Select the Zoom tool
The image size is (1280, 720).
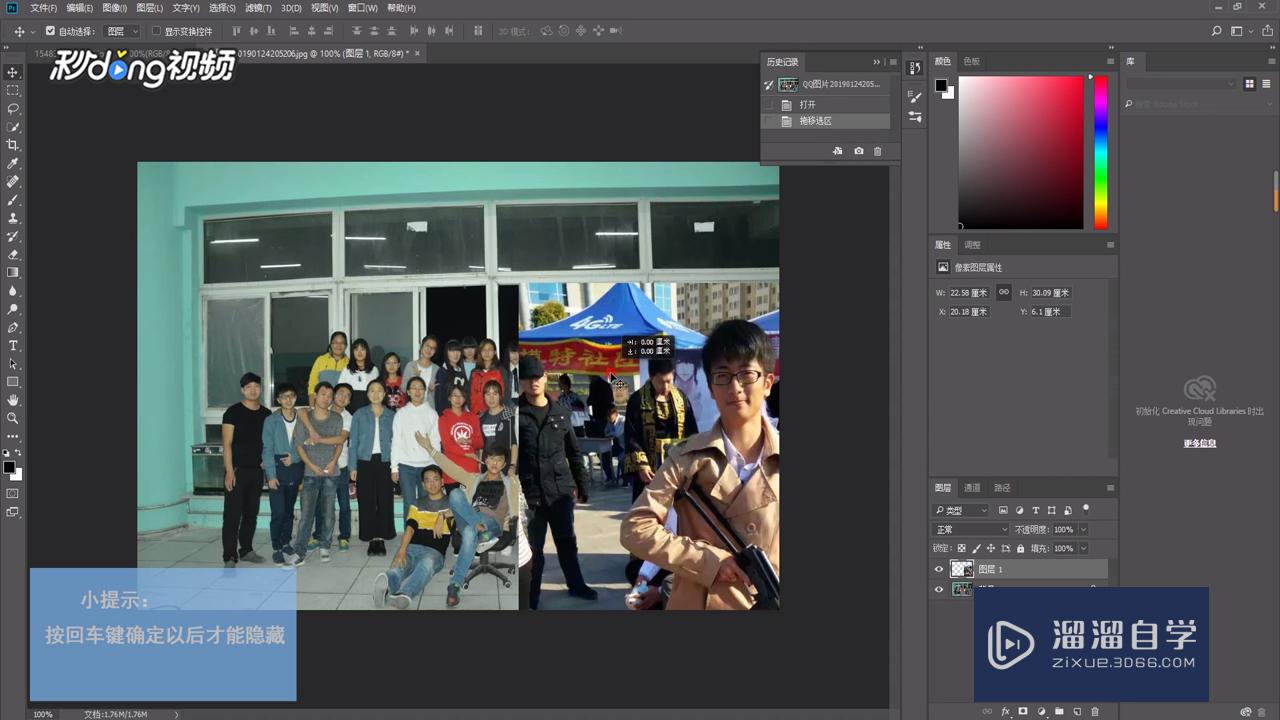pos(13,418)
